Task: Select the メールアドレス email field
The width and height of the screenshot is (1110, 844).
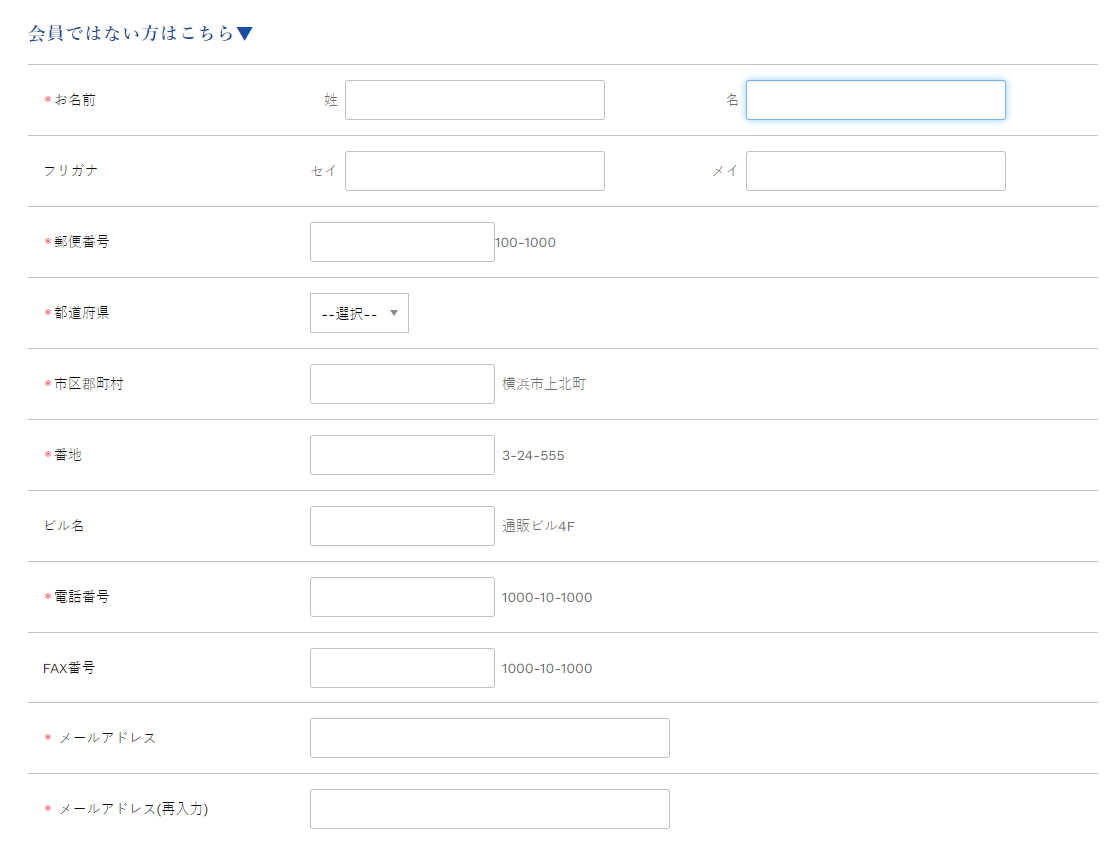Action: click(489, 738)
